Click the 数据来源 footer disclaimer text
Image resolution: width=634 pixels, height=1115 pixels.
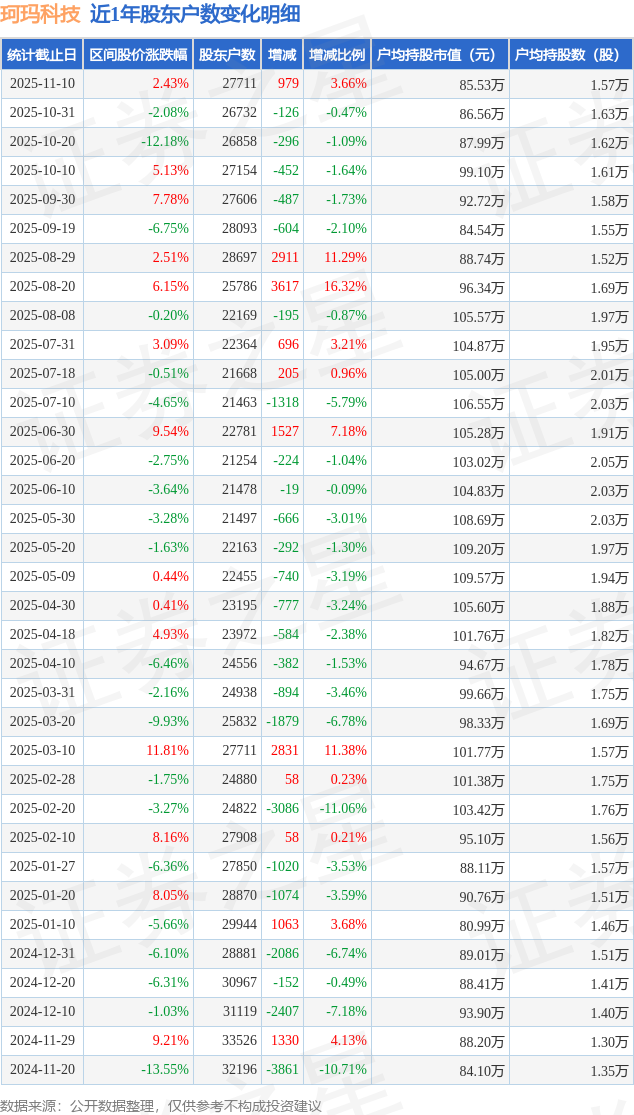(161, 1105)
